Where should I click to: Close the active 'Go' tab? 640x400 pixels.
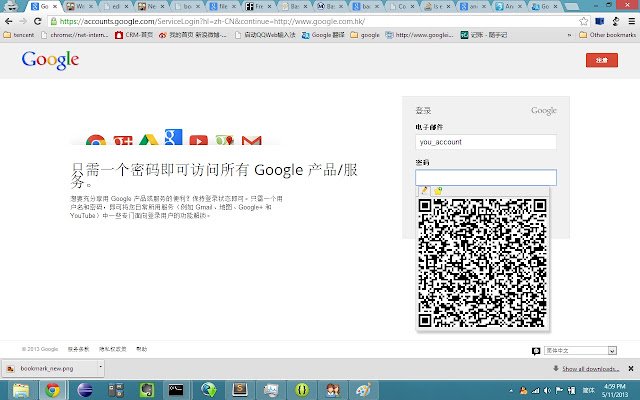[55, 7]
